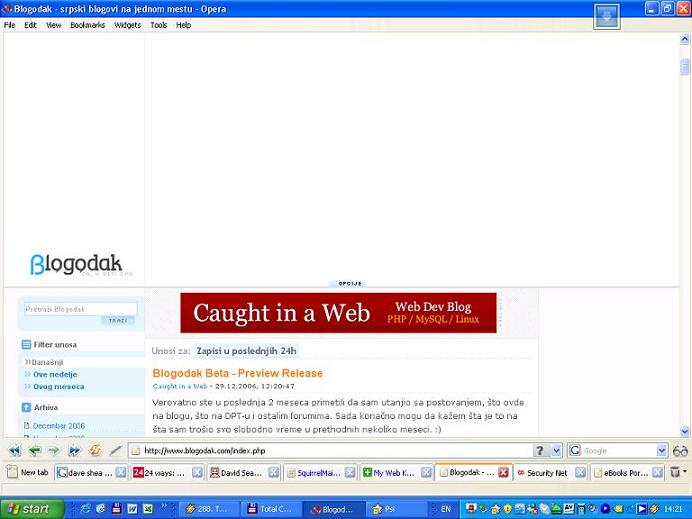Click the Pretraži Blogodak search box

(x=80, y=309)
